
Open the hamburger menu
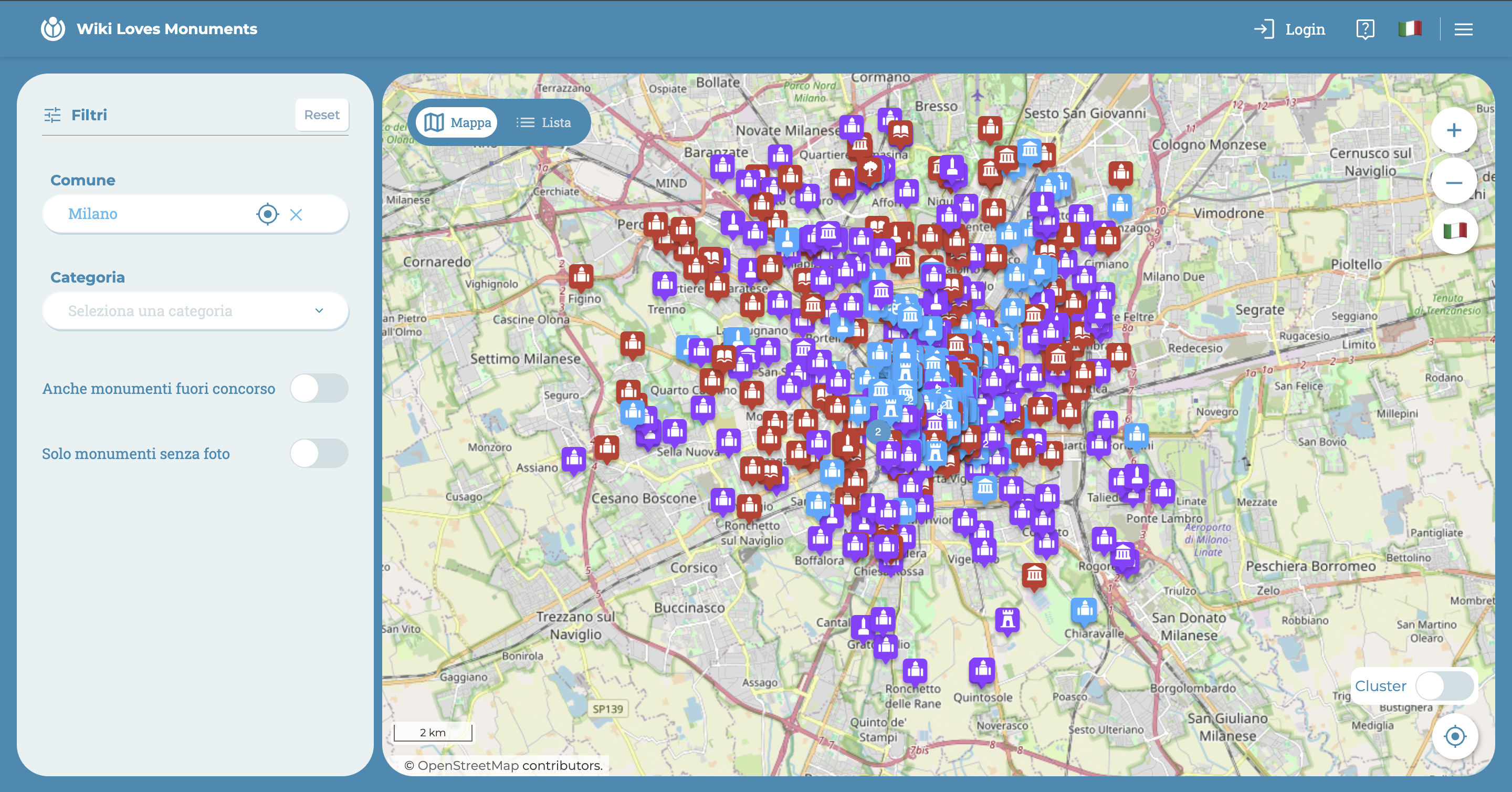pyautogui.click(x=1464, y=29)
